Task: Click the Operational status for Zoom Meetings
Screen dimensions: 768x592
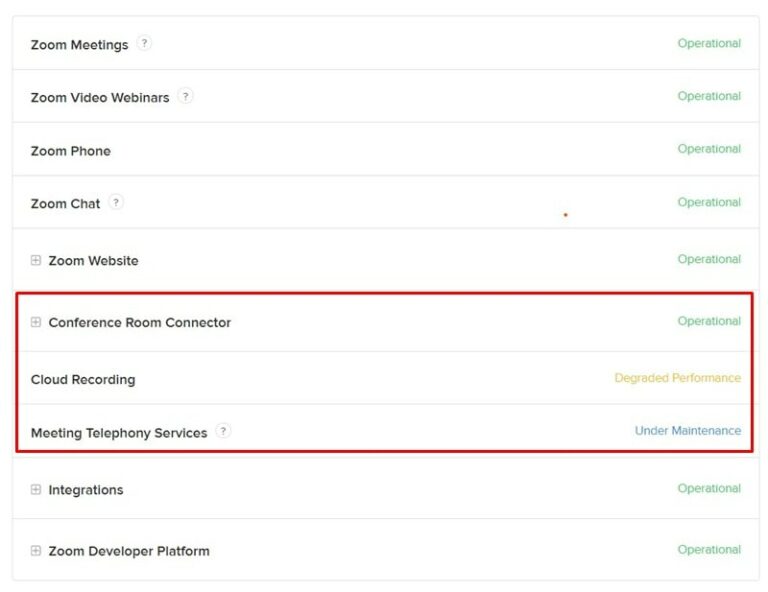Action: click(709, 44)
